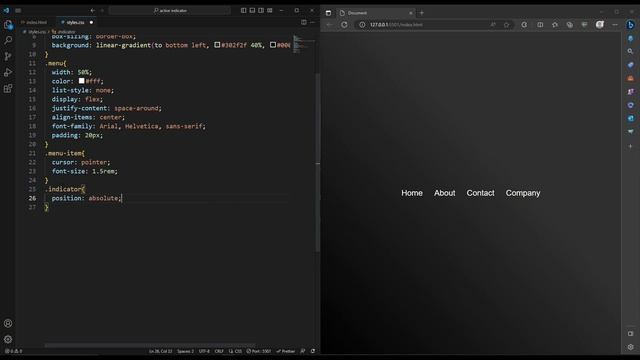Viewport: 640px width, 360px height.
Task: Click the editor vertical scrollbar
Action: (318, 163)
